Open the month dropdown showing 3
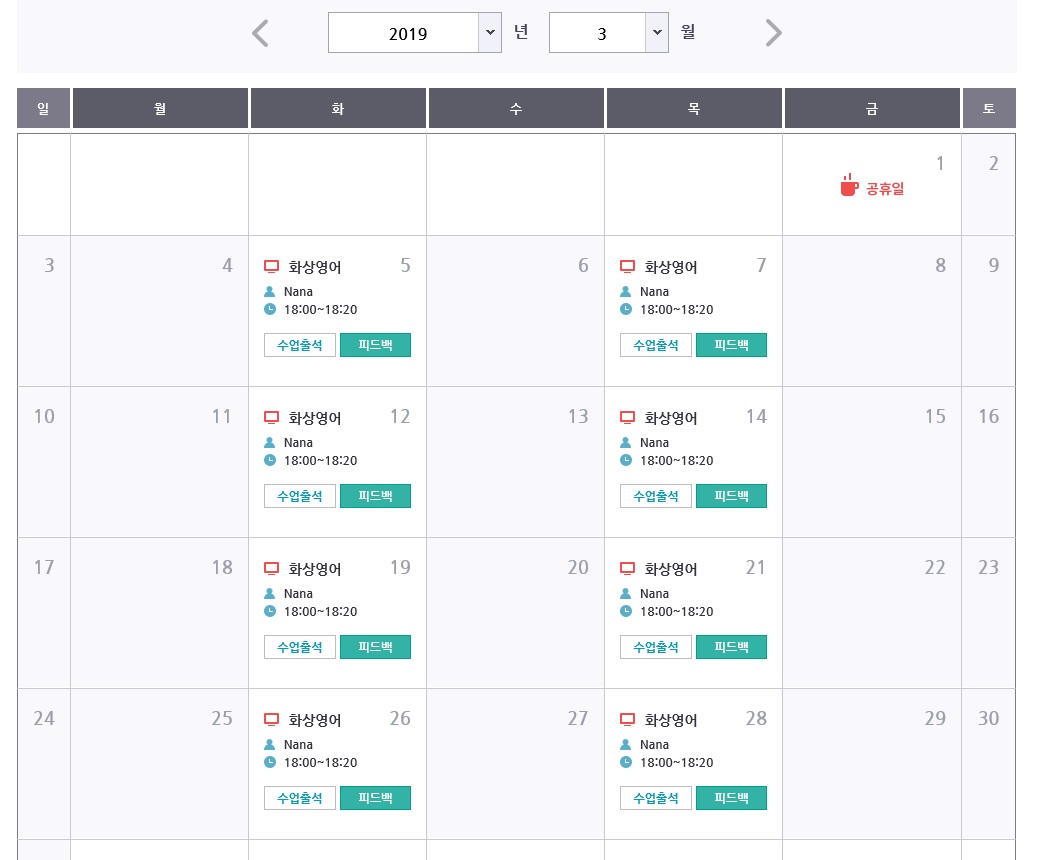The width and height of the screenshot is (1043, 860). click(608, 33)
